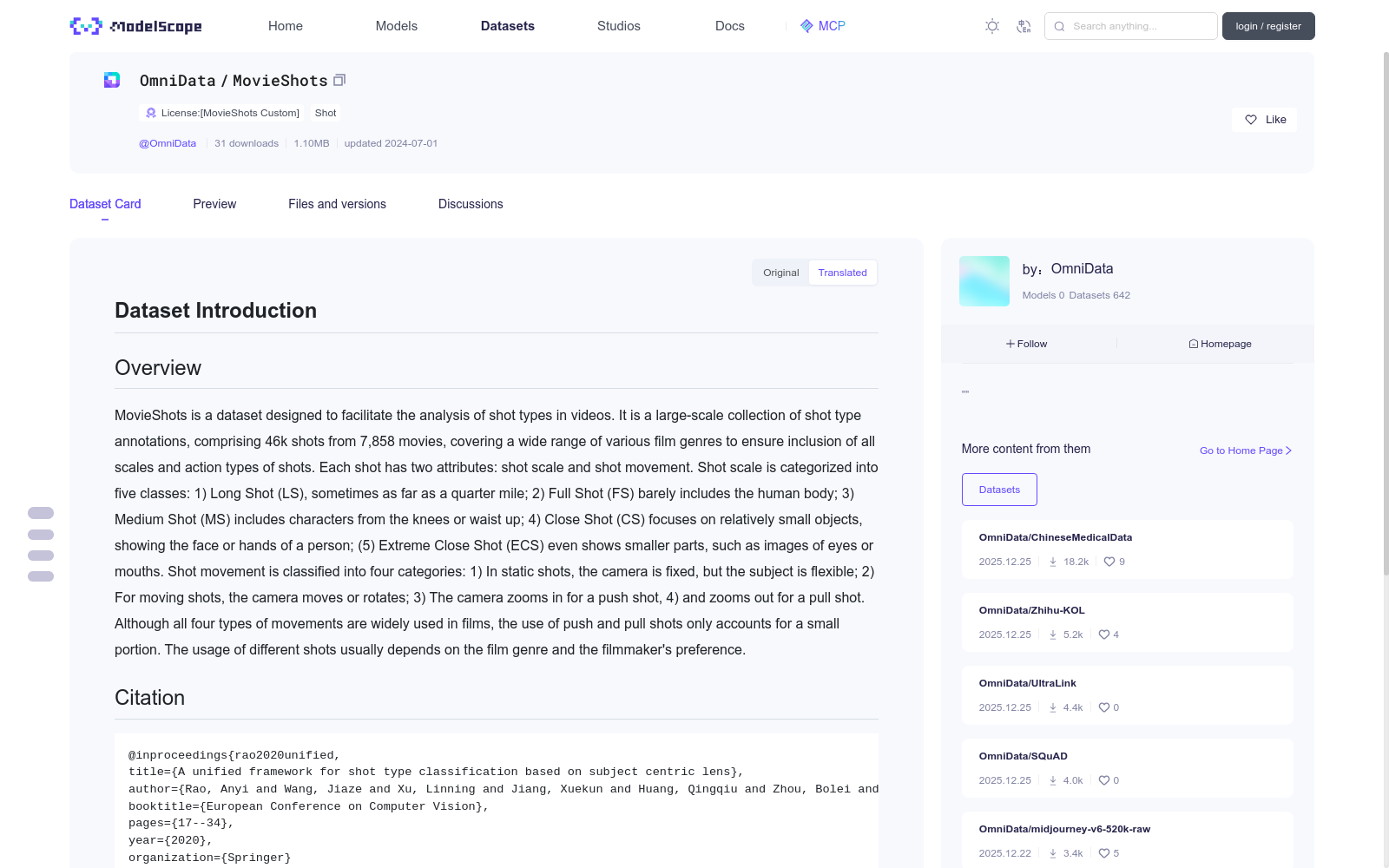The width and height of the screenshot is (1389, 868).
Task: Click download icon on midjourney-v6-520k-raw card
Action: point(1053,853)
